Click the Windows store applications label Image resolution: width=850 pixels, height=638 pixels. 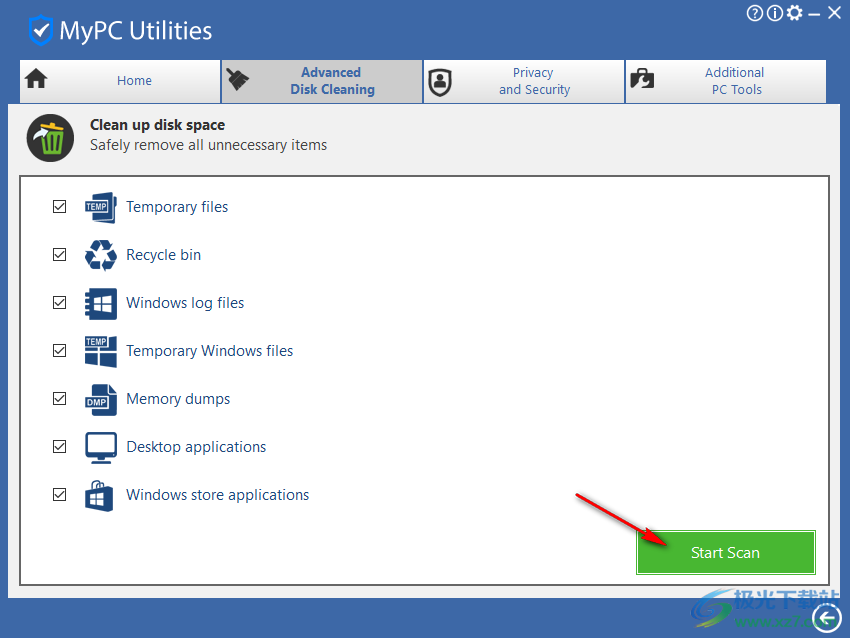pos(218,495)
